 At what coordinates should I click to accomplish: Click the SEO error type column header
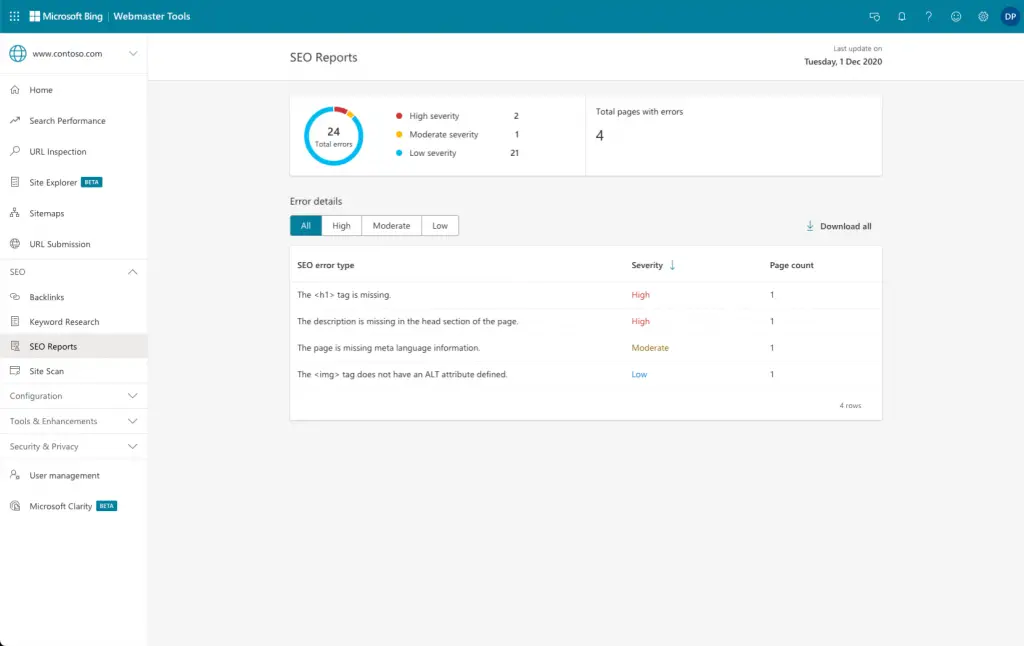pos(325,265)
